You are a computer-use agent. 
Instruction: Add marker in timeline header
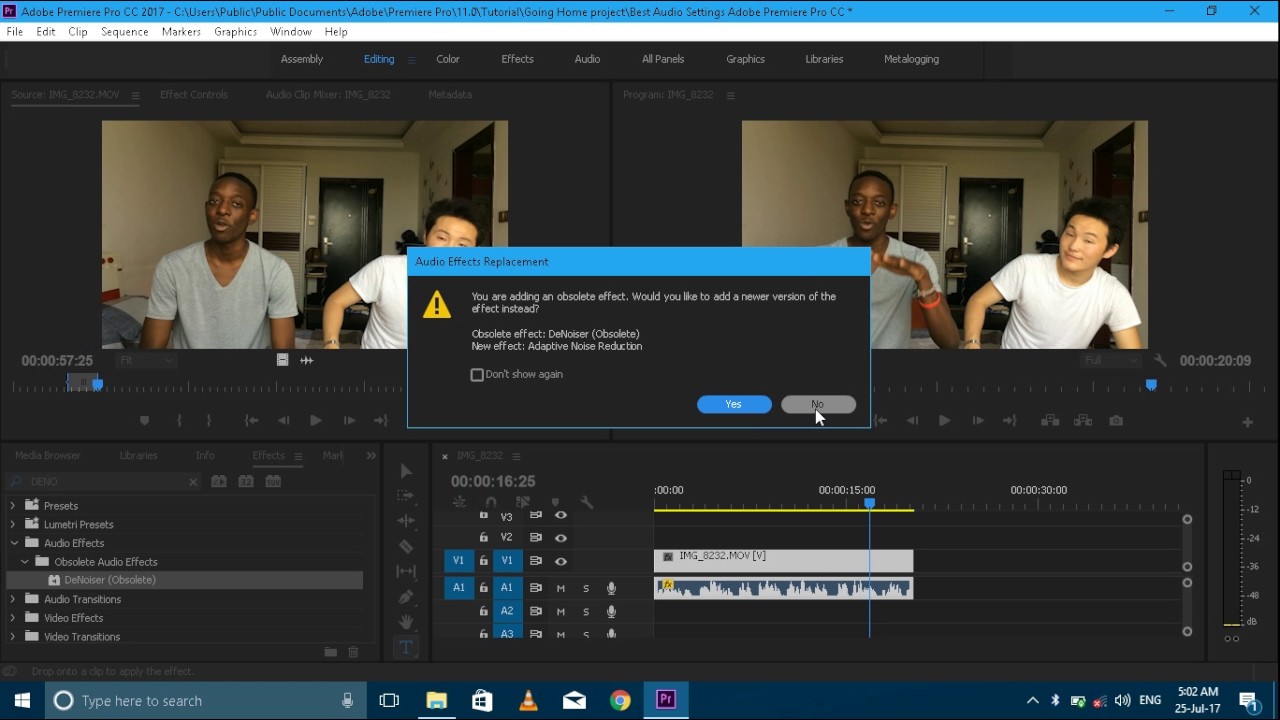555,502
